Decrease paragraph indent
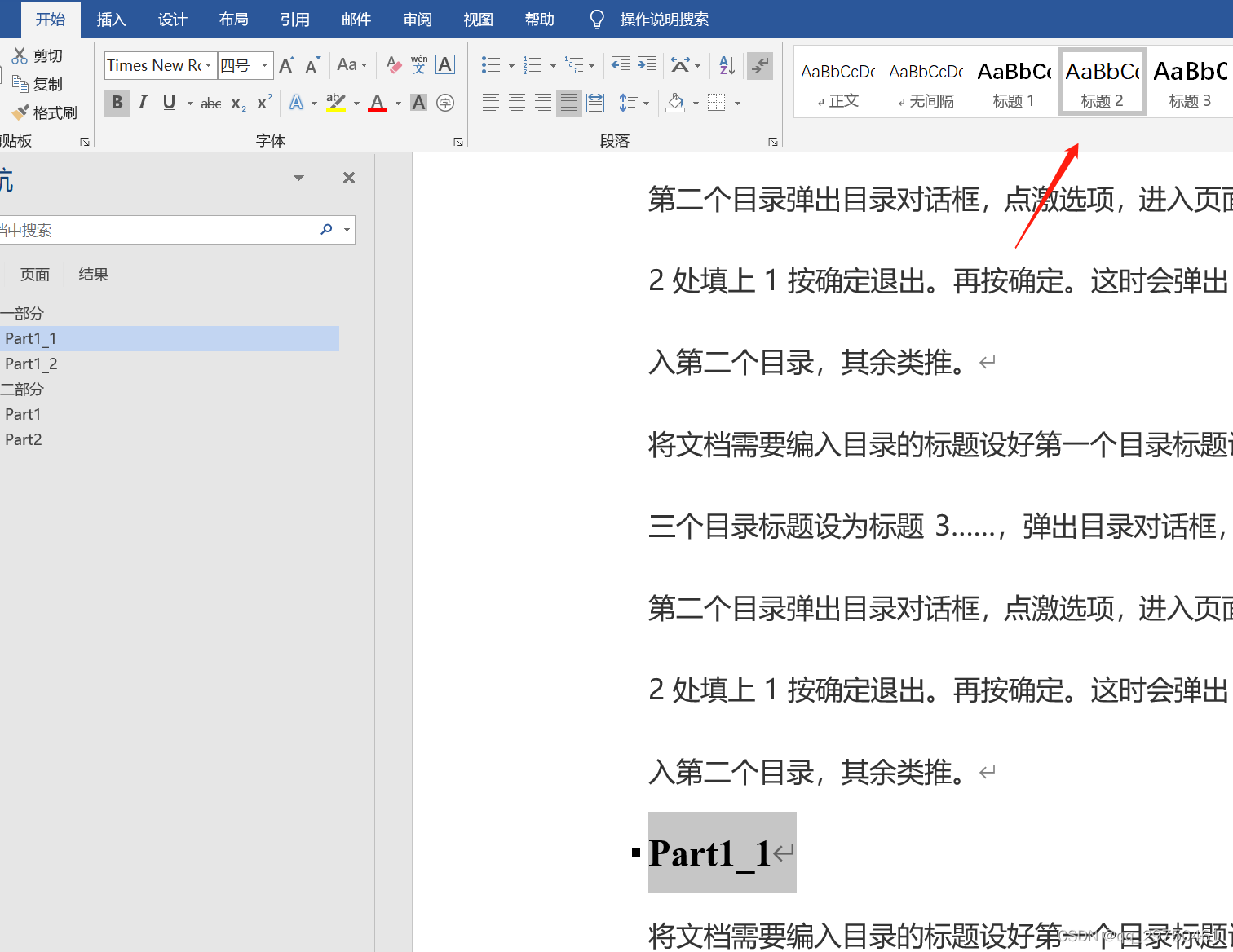Screen dimensions: 1233x952 tap(621, 65)
